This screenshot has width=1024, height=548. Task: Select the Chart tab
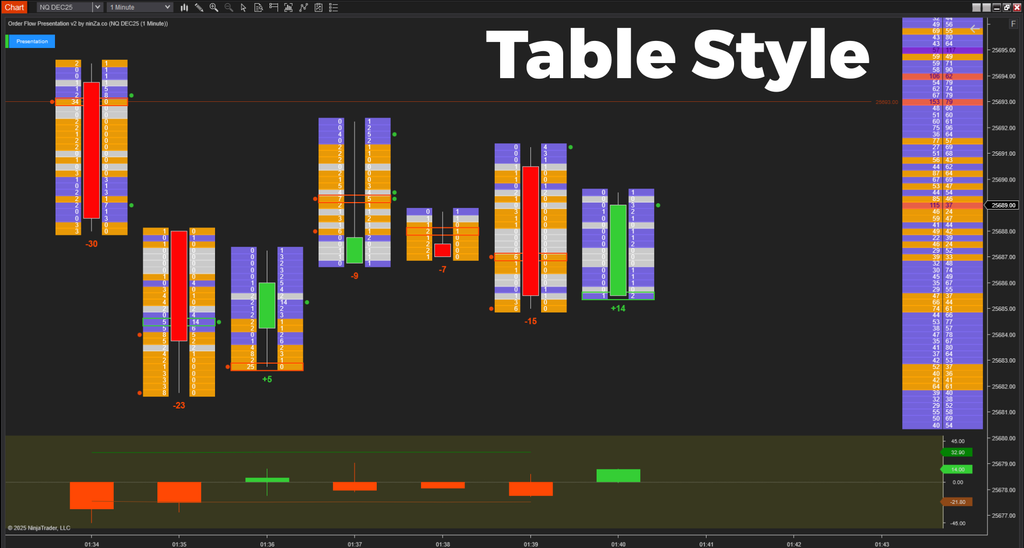tap(14, 7)
